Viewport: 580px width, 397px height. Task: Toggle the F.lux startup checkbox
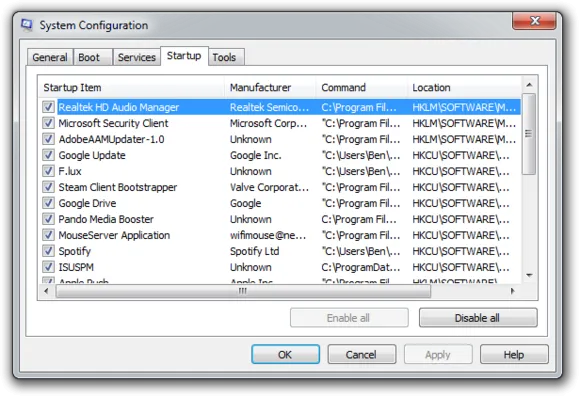tap(48, 171)
